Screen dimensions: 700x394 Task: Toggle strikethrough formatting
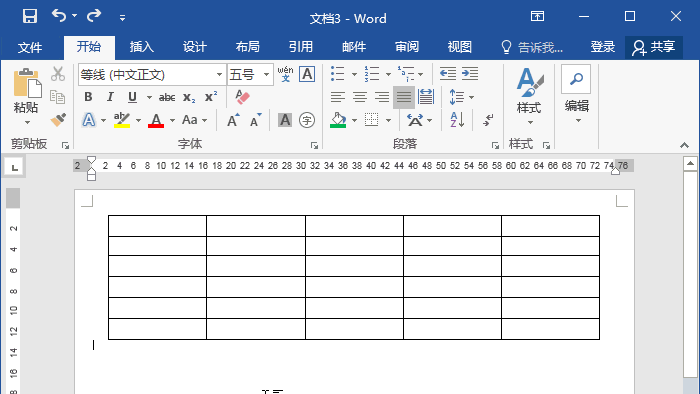click(x=167, y=97)
